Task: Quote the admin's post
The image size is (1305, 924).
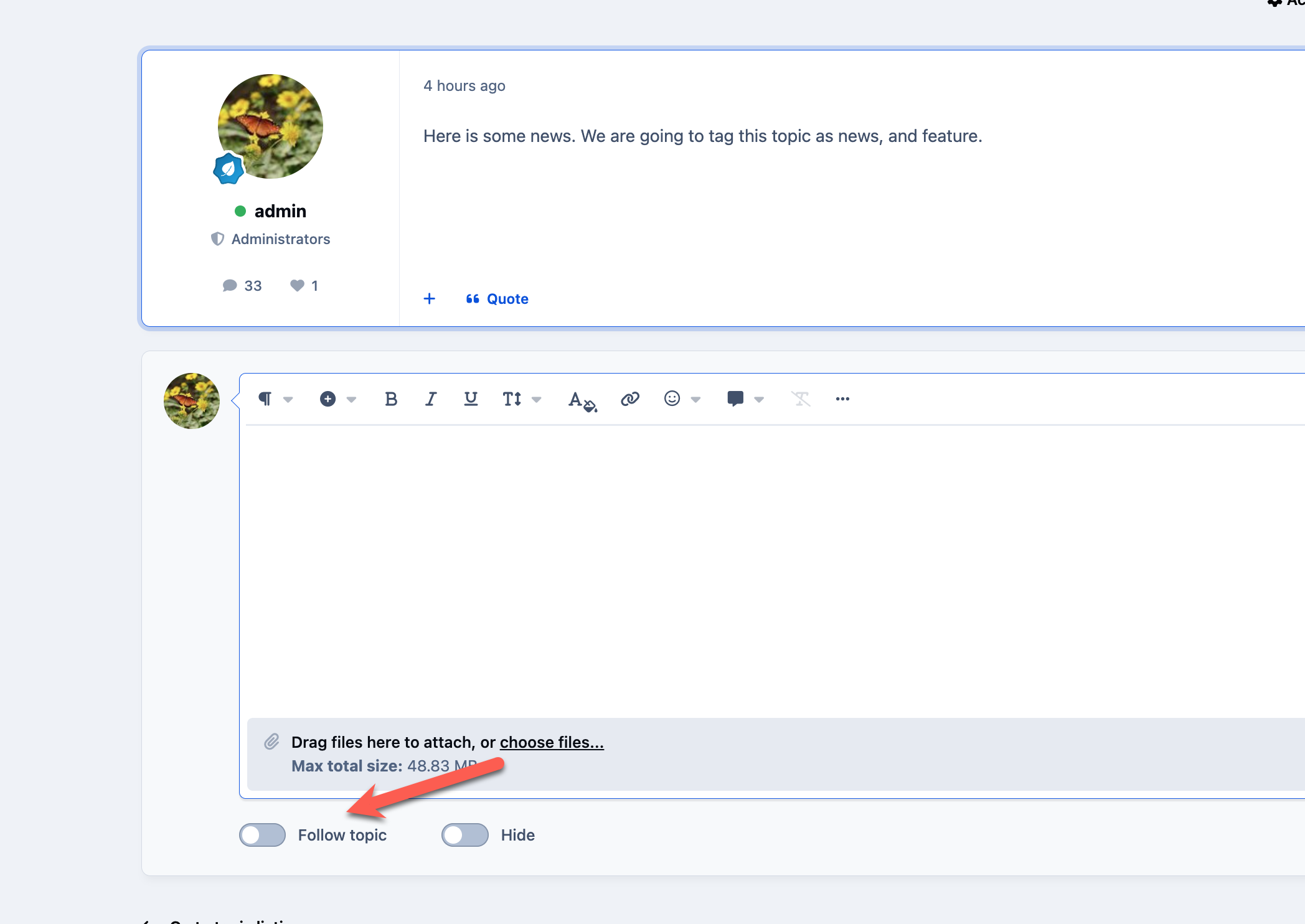Action: pyautogui.click(x=497, y=299)
